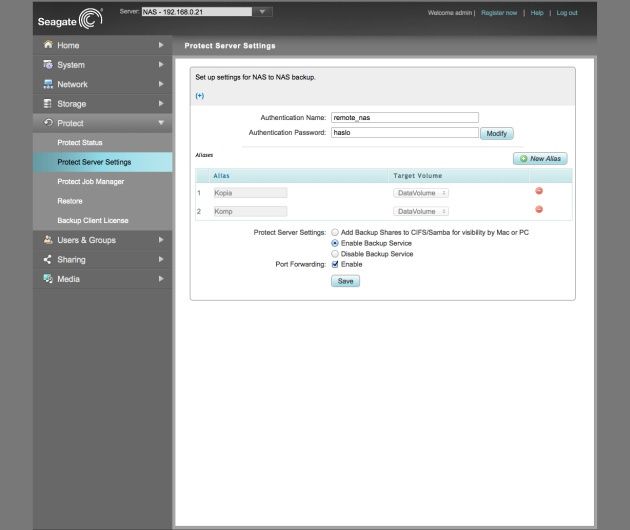Expand the Users & Groups arrow

pyautogui.click(x=161, y=240)
